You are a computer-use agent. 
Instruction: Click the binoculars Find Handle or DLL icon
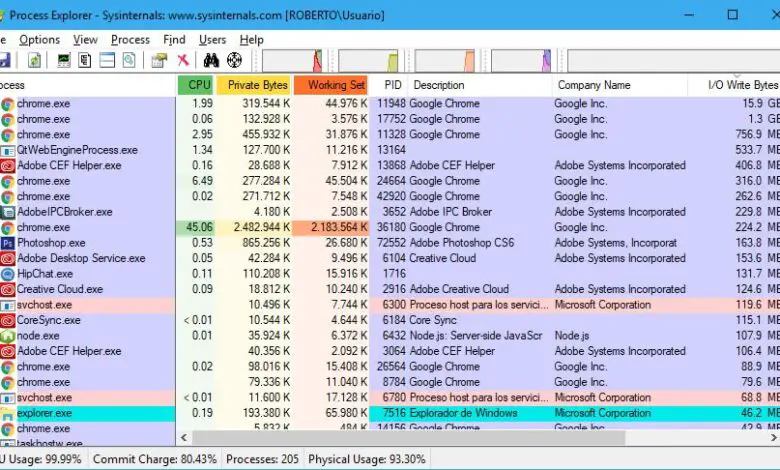coord(211,60)
